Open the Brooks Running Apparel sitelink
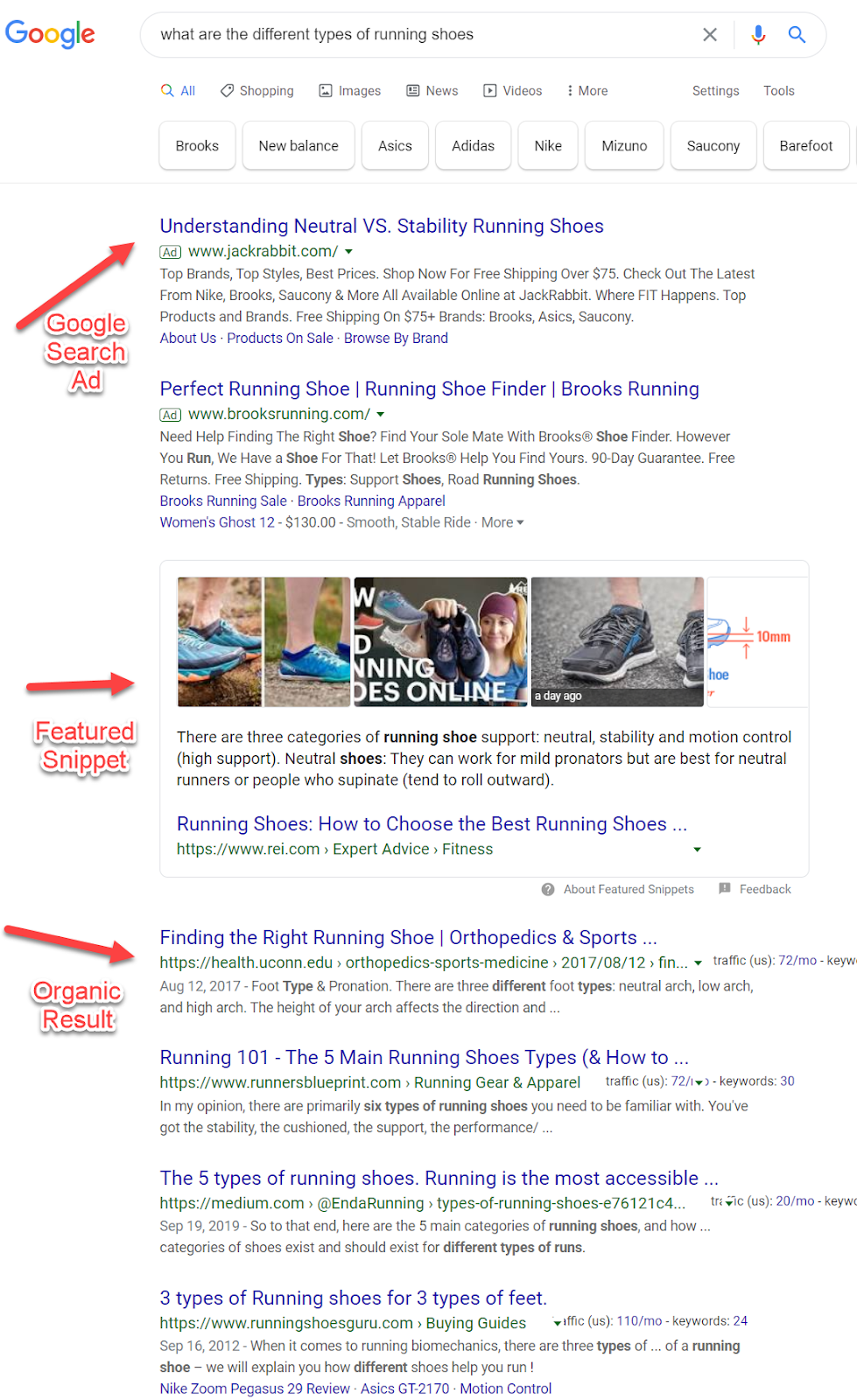 [x=371, y=500]
